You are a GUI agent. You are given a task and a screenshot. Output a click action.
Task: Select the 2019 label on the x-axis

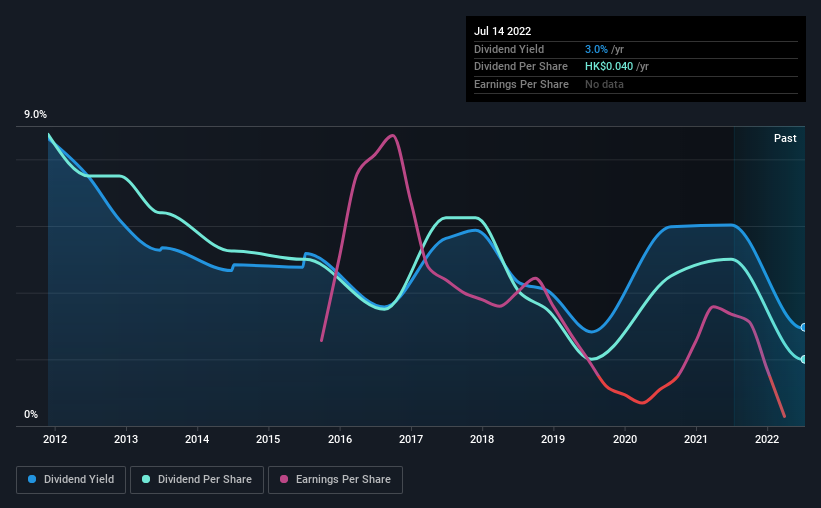pyautogui.click(x=553, y=439)
